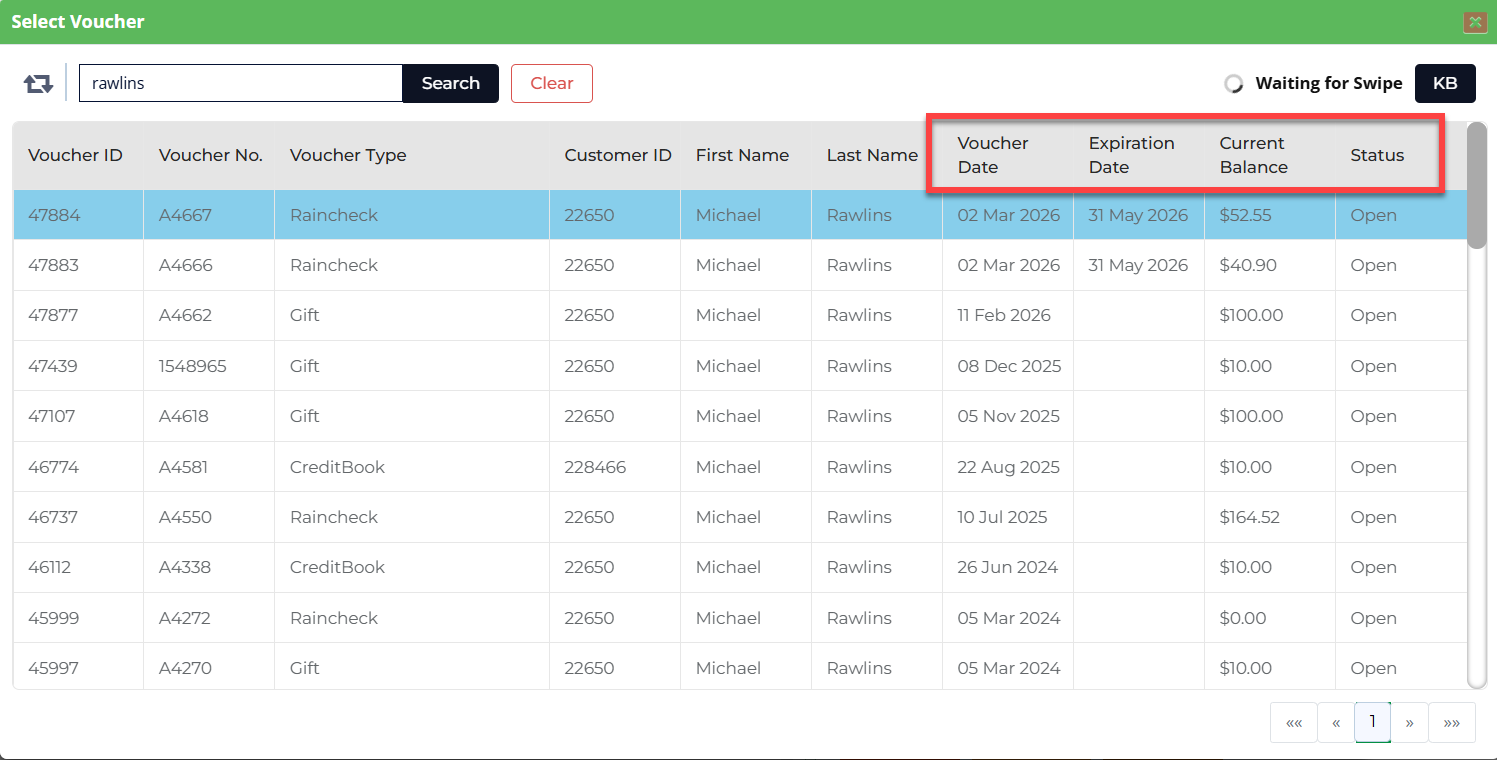Jump to the last results page

tap(1452, 723)
